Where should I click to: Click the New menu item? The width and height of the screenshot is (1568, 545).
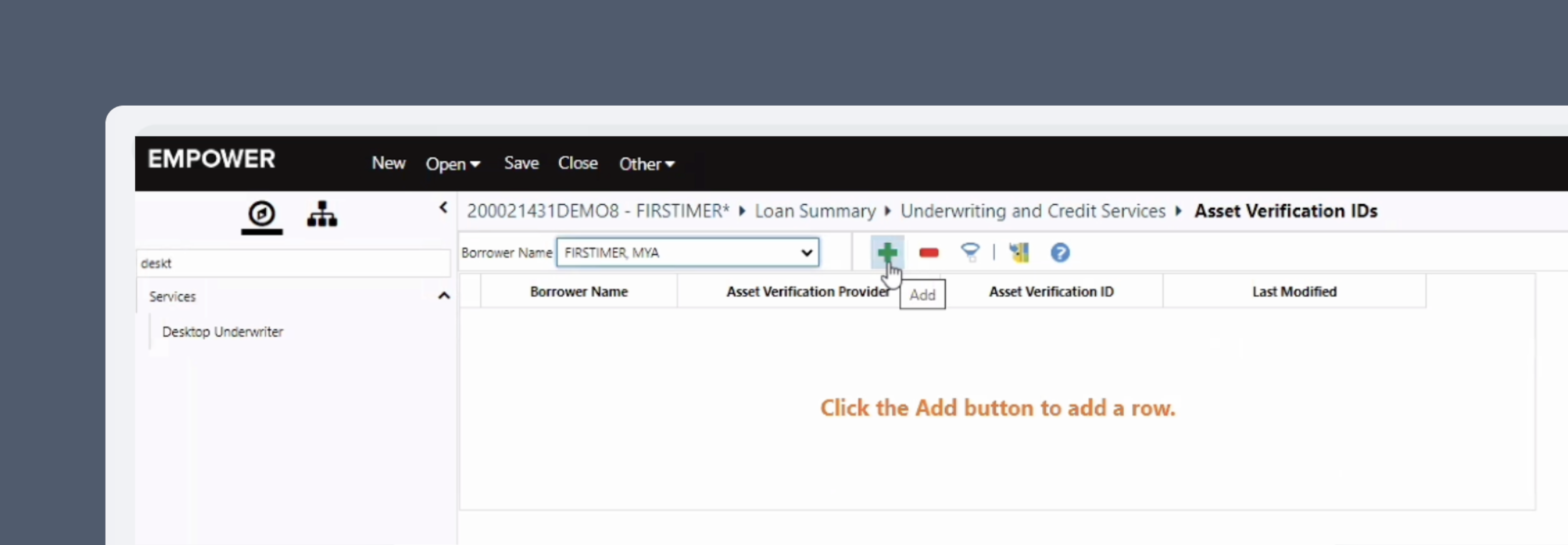point(388,163)
